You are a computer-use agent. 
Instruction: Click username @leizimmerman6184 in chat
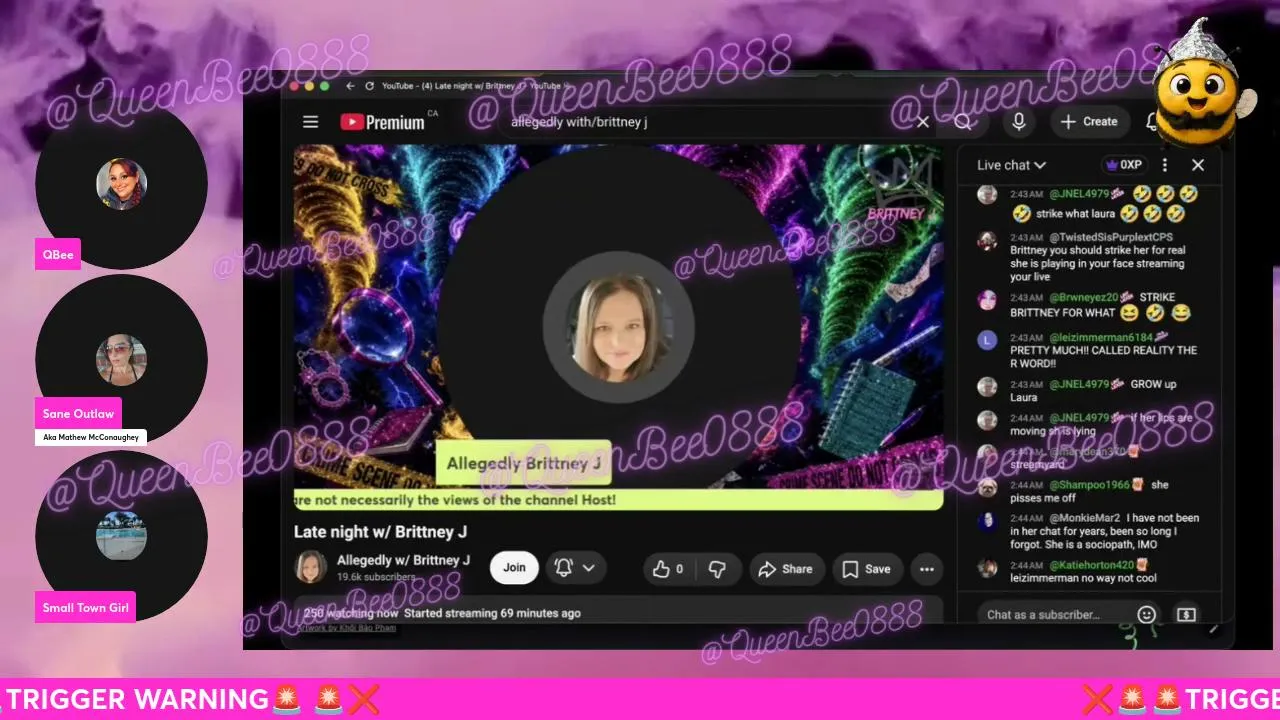click(x=1101, y=337)
